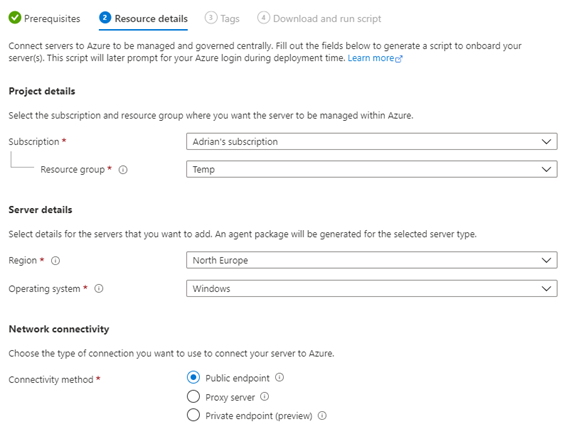Select the Public endpoint radio button

coord(193,378)
